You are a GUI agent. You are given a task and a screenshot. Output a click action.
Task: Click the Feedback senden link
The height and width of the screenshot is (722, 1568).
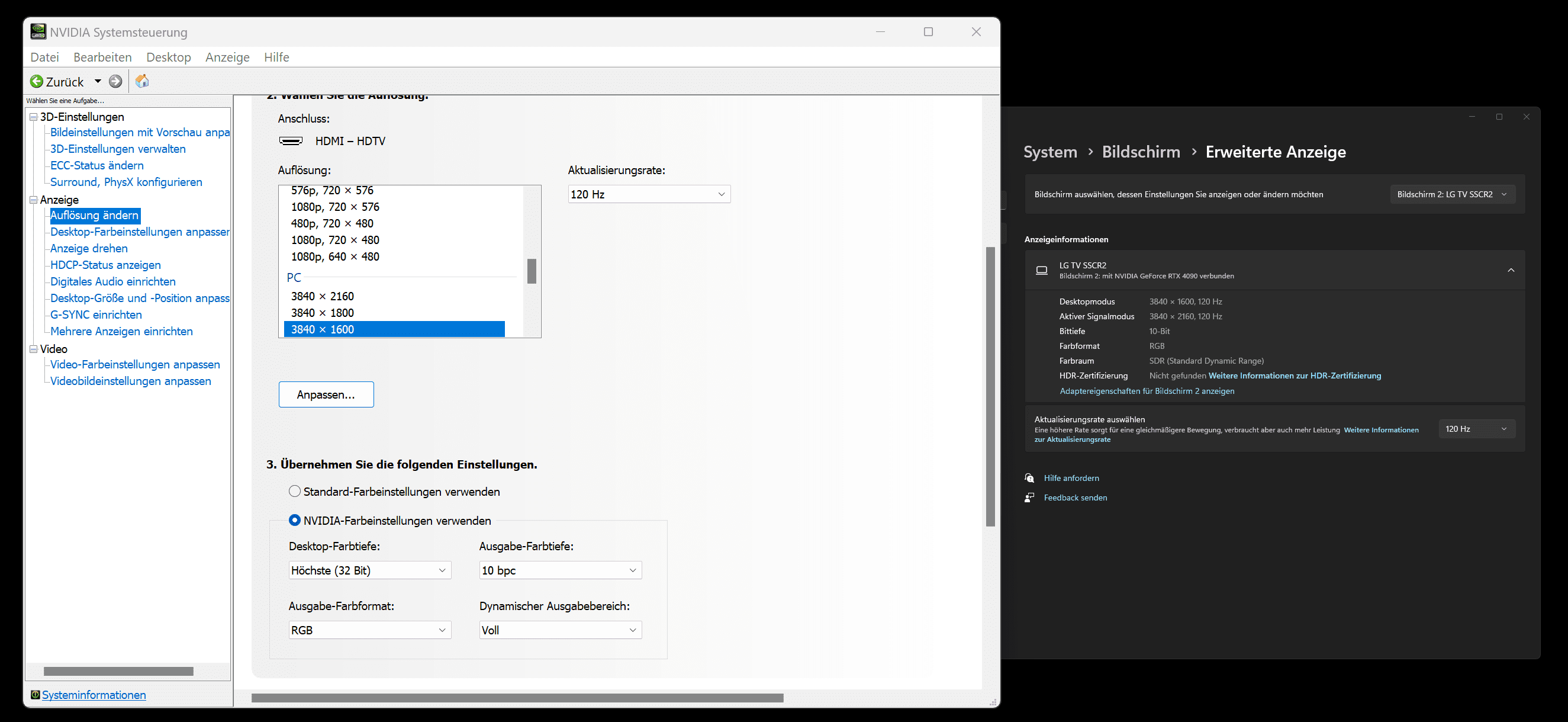[1076, 498]
